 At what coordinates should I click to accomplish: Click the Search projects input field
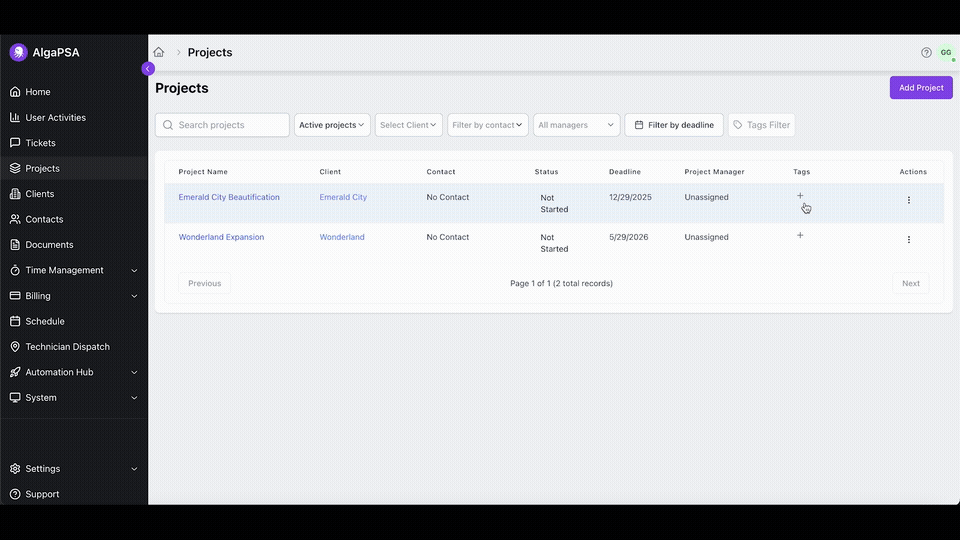230,125
